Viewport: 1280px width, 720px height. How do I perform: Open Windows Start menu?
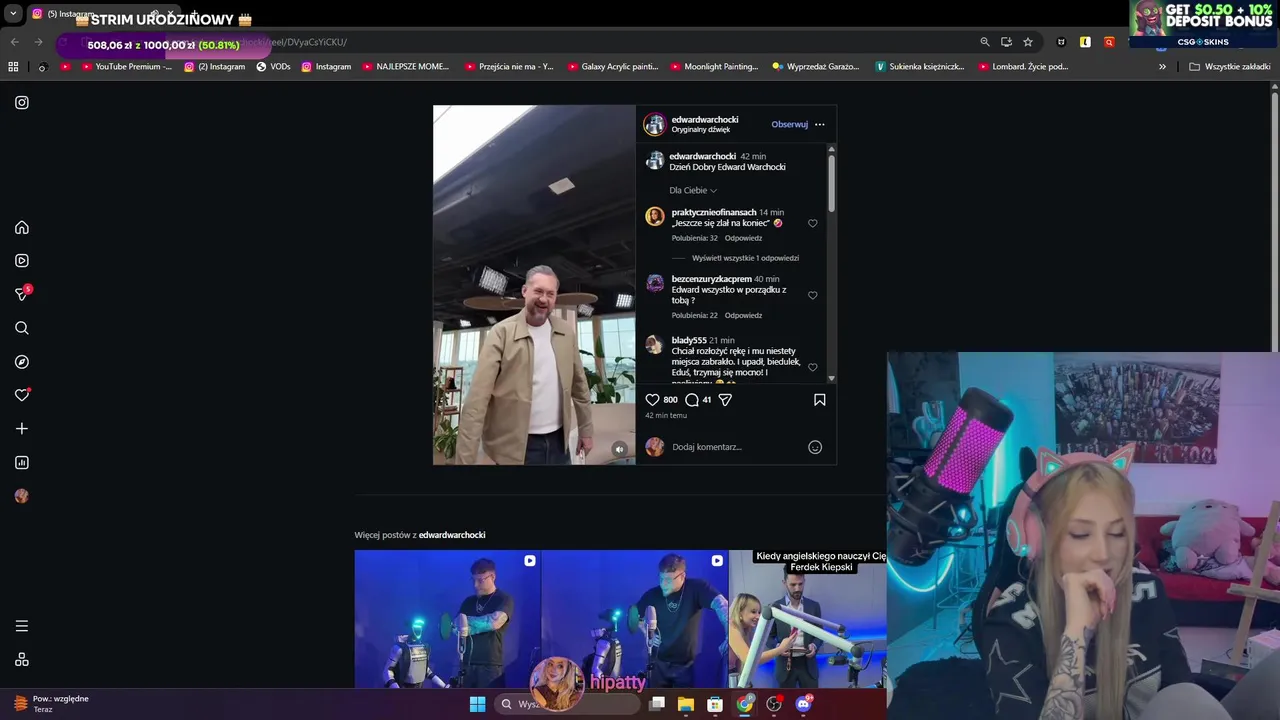(x=477, y=704)
